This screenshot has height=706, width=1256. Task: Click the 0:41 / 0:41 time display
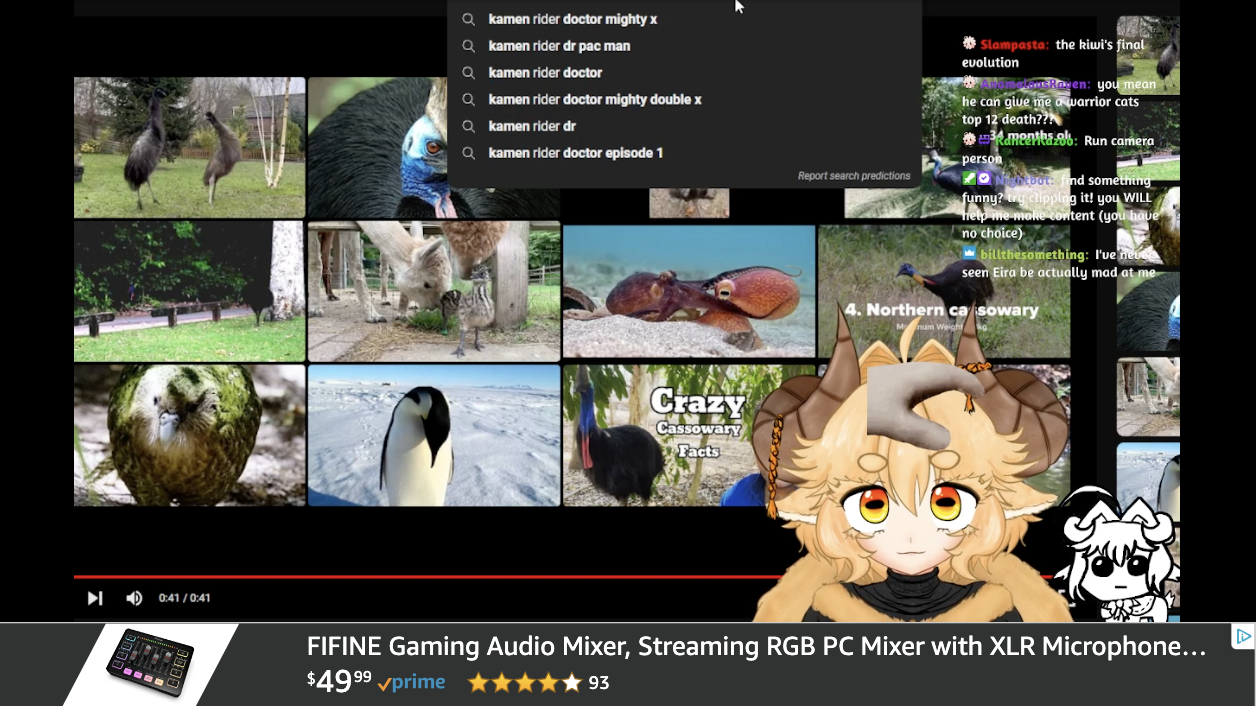184,598
